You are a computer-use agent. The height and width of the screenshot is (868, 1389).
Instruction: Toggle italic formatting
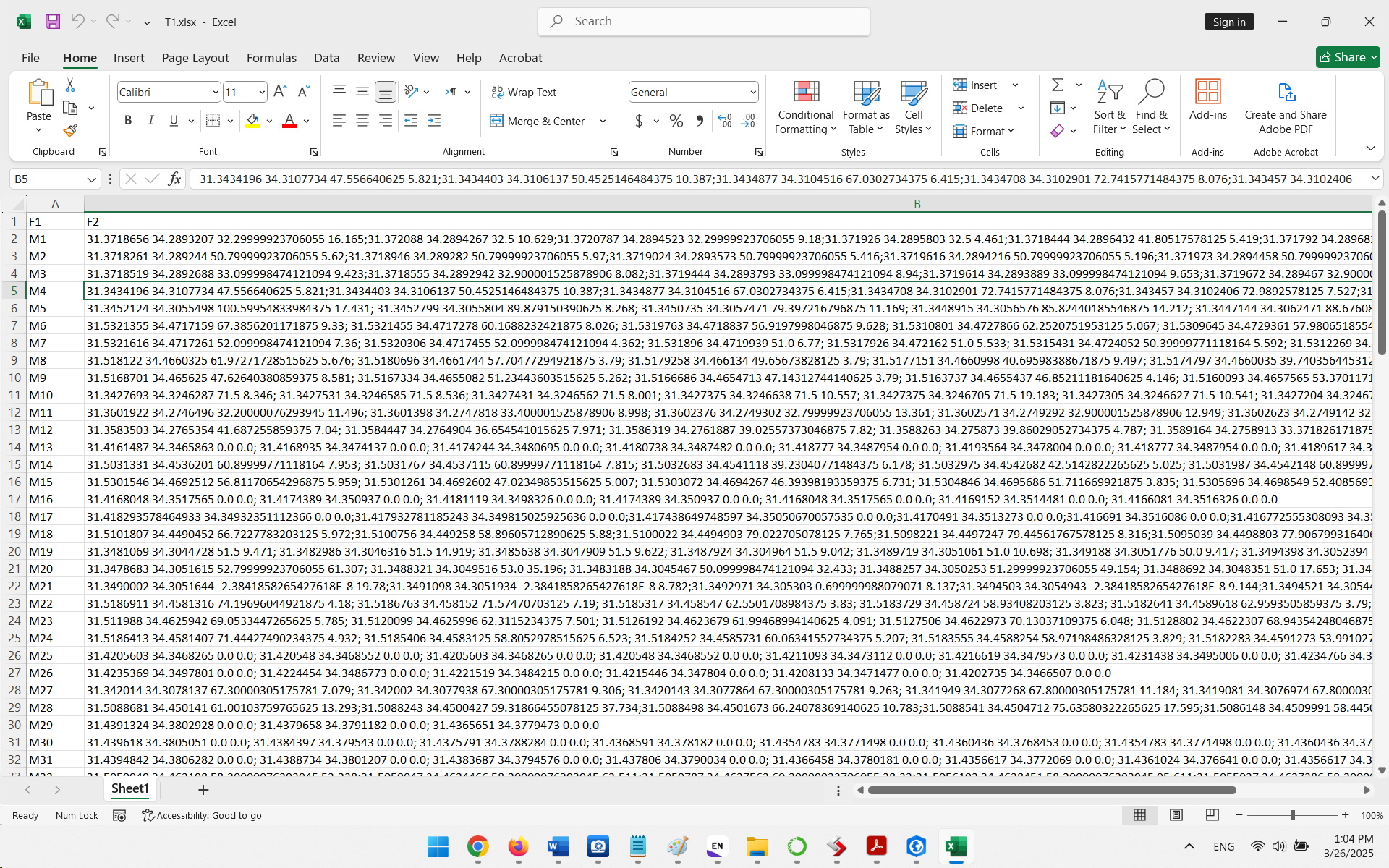[150, 120]
